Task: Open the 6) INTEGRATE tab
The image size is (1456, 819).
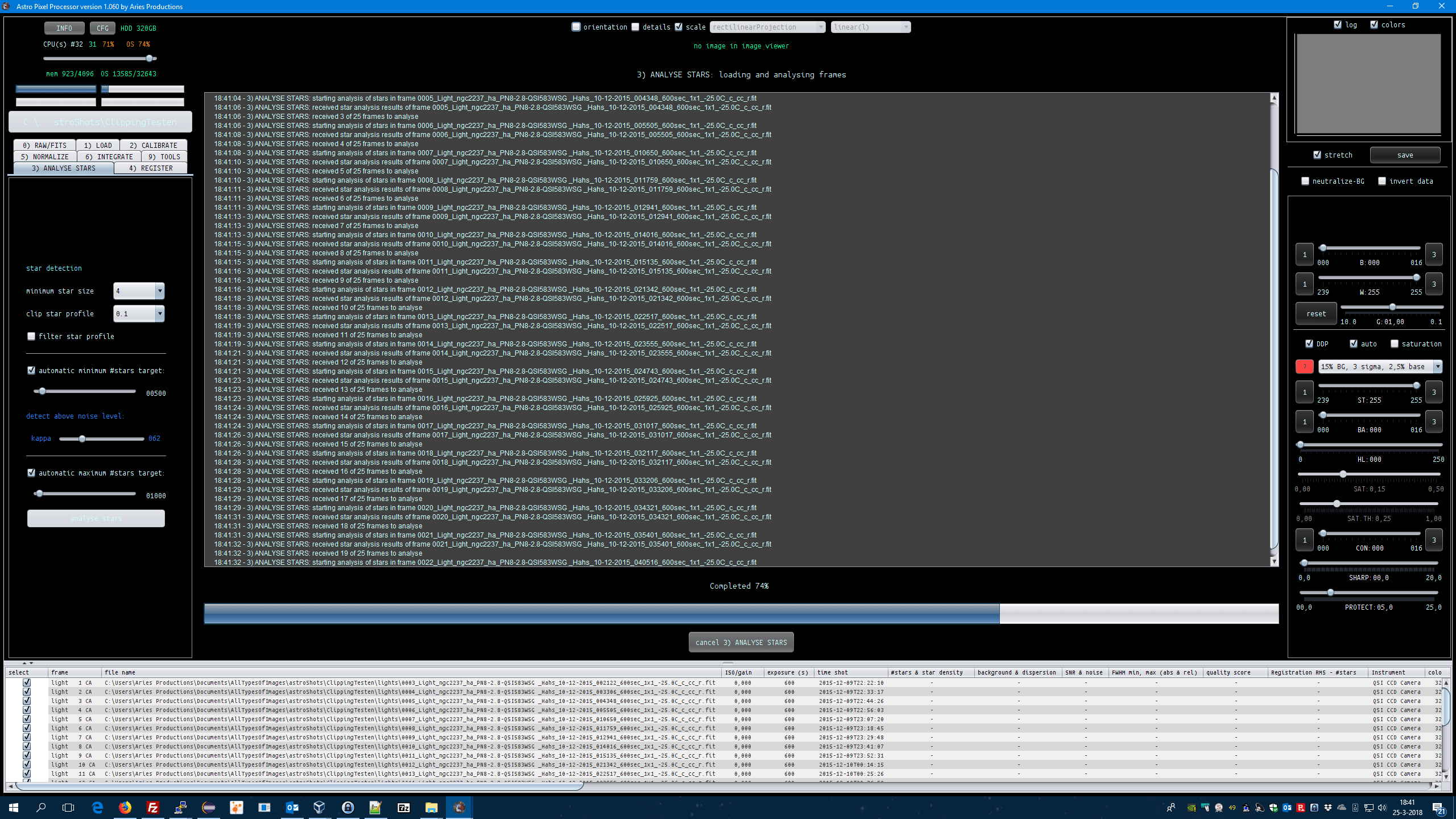Action: click(109, 157)
